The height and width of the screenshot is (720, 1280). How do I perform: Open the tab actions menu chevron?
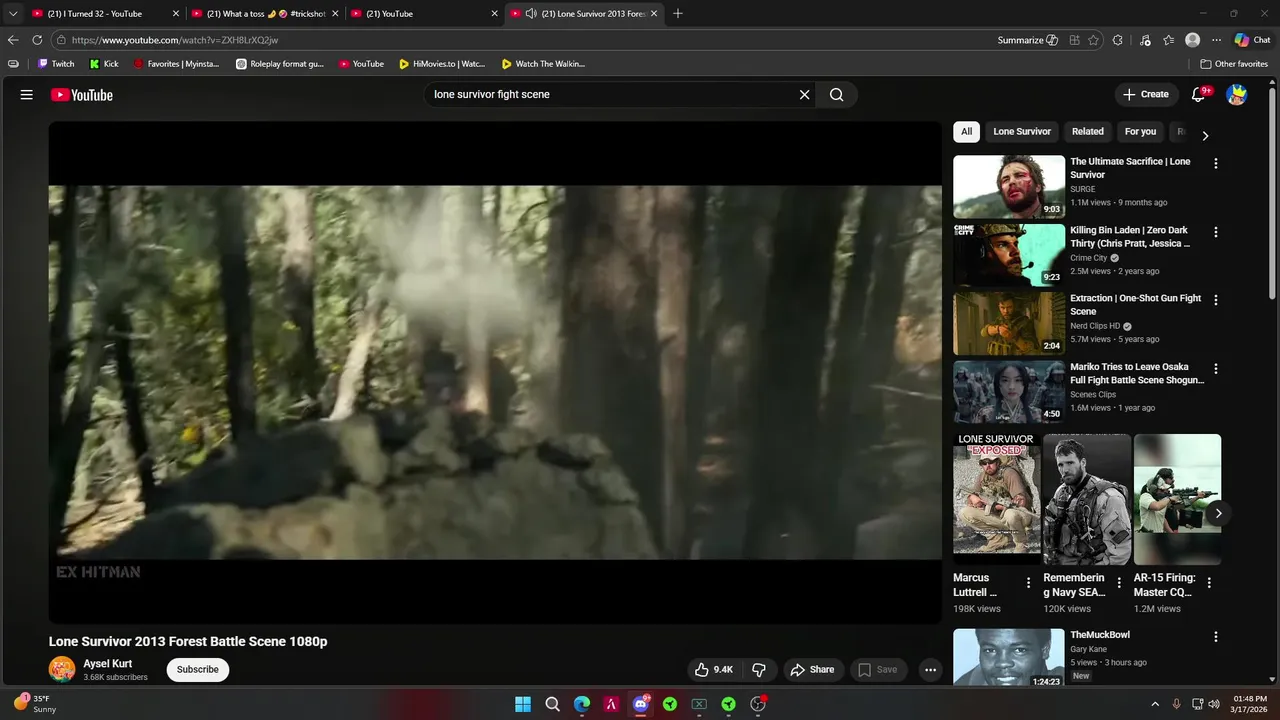tap(13, 14)
